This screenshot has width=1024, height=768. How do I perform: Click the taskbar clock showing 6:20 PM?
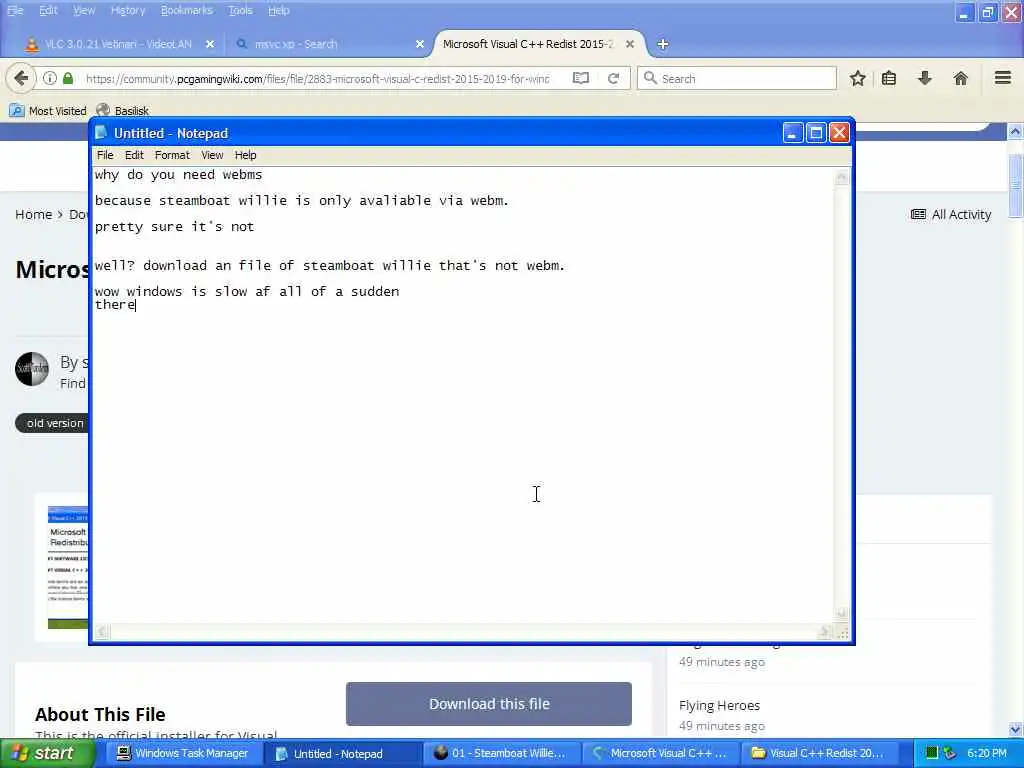coord(987,753)
